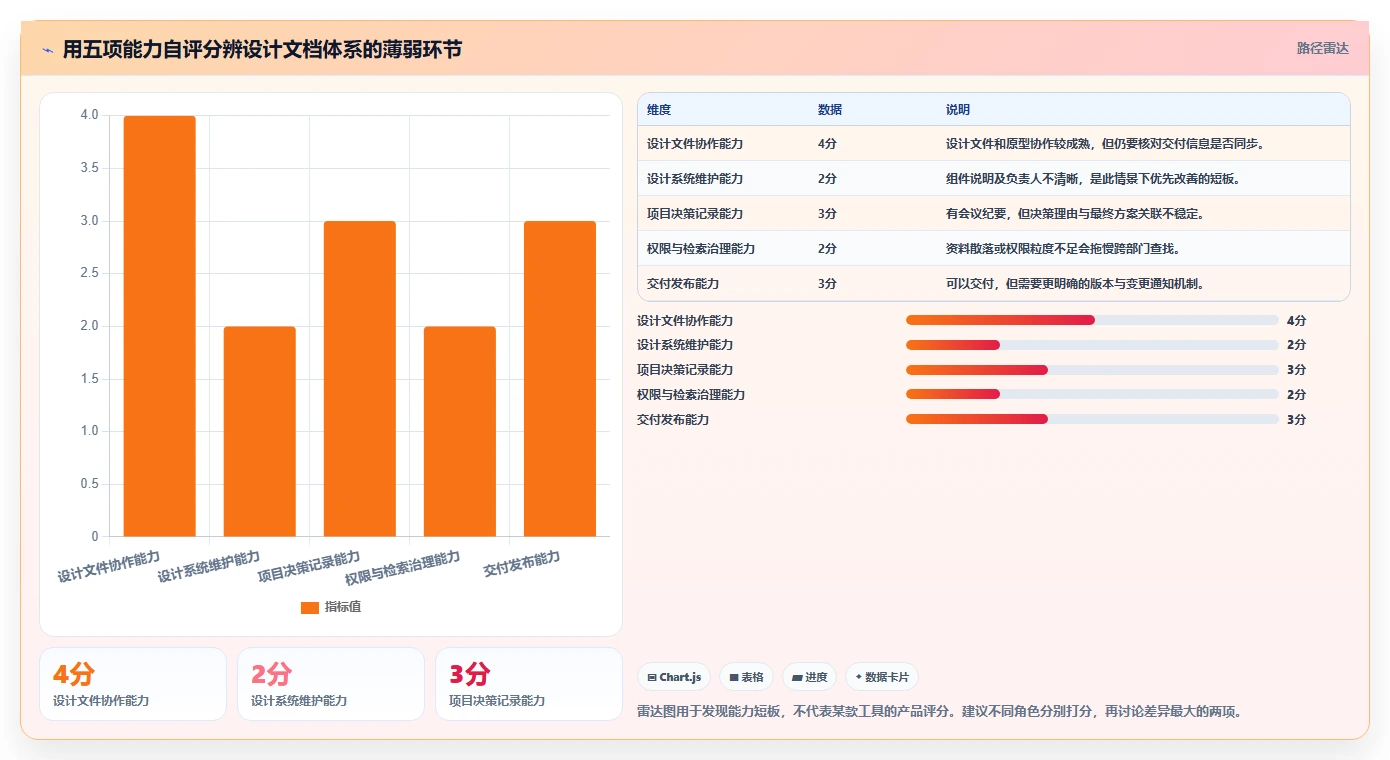Click the 权限与检索治理能力 progress bar
Viewport: 1390px width, 760px height.
tap(1092, 394)
